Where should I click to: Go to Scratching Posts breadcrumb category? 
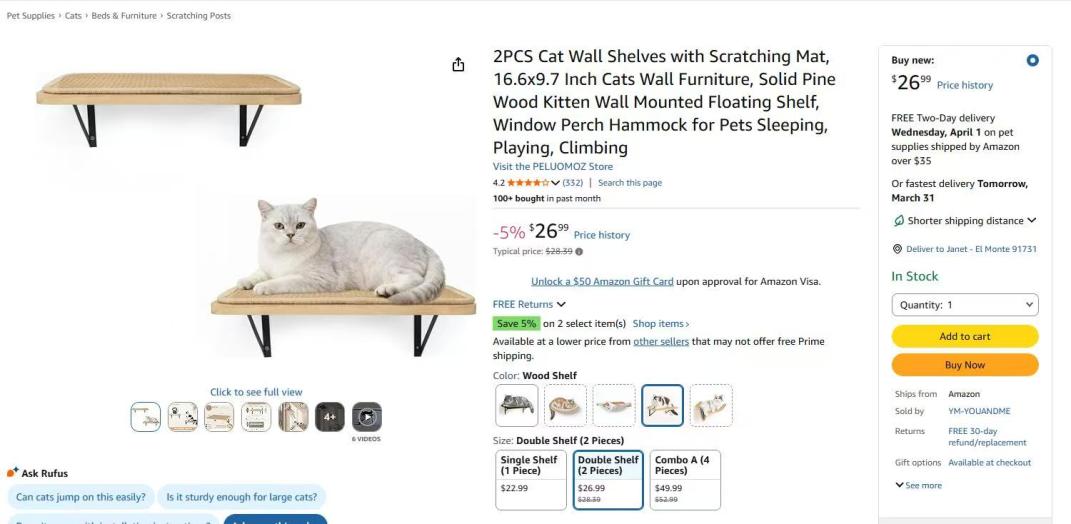coord(199,16)
